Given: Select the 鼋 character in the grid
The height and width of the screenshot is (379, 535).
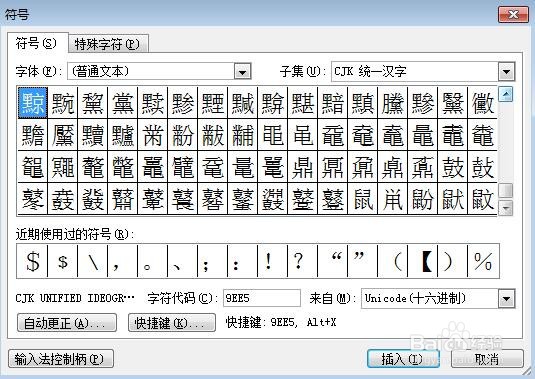Looking at the screenshot, I should [x=213, y=167].
